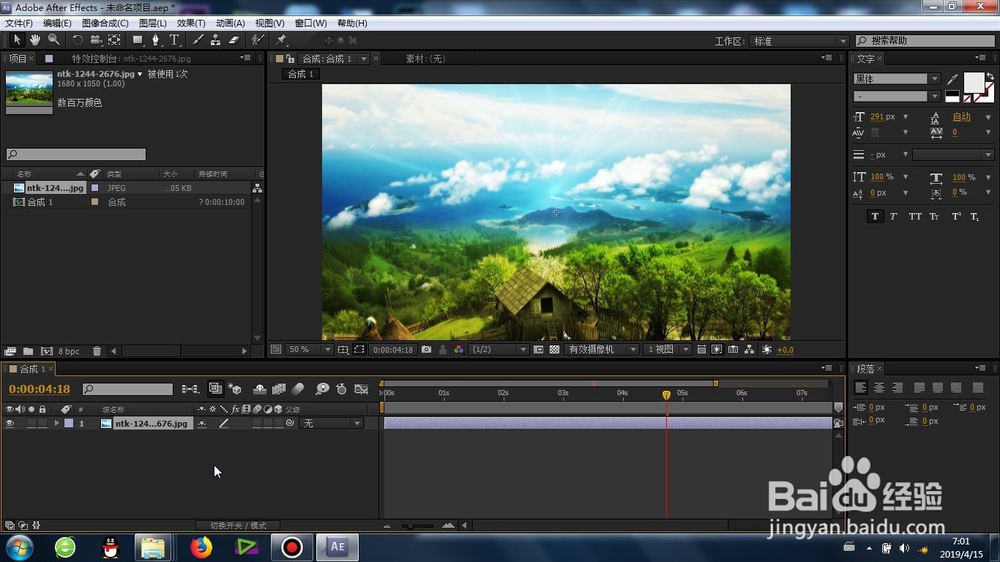Open grid and guide options icon
The image size is (1000, 562).
[342, 350]
